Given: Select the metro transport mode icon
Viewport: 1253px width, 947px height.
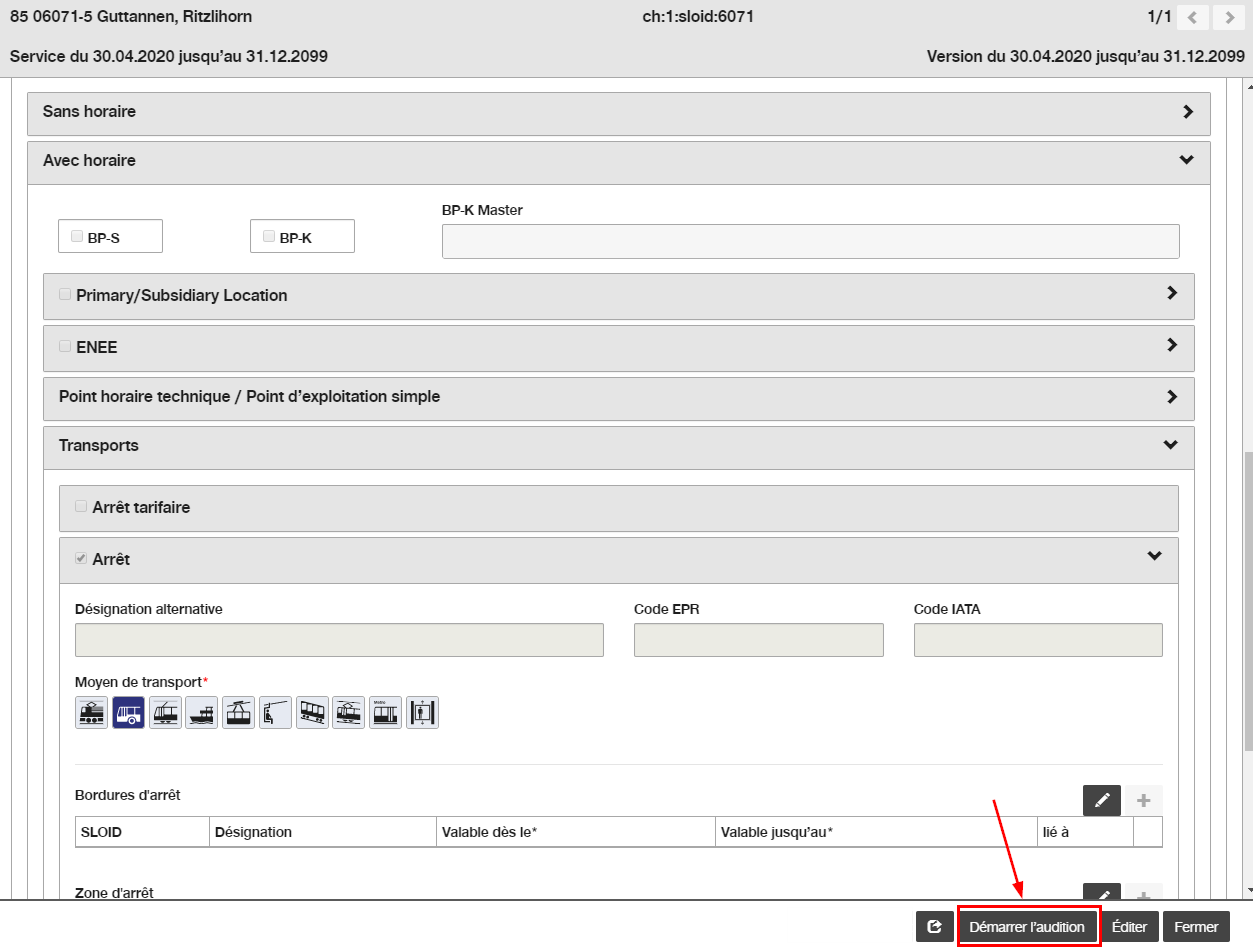Looking at the screenshot, I should pos(385,712).
